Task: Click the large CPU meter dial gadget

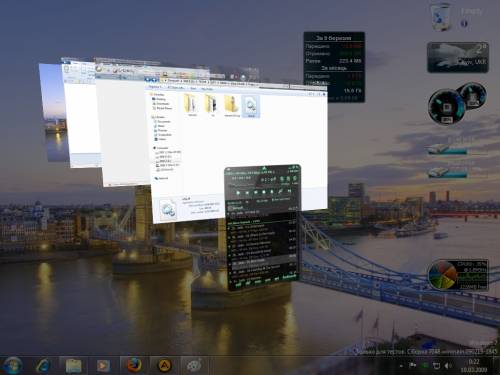Action: (446, 107)
